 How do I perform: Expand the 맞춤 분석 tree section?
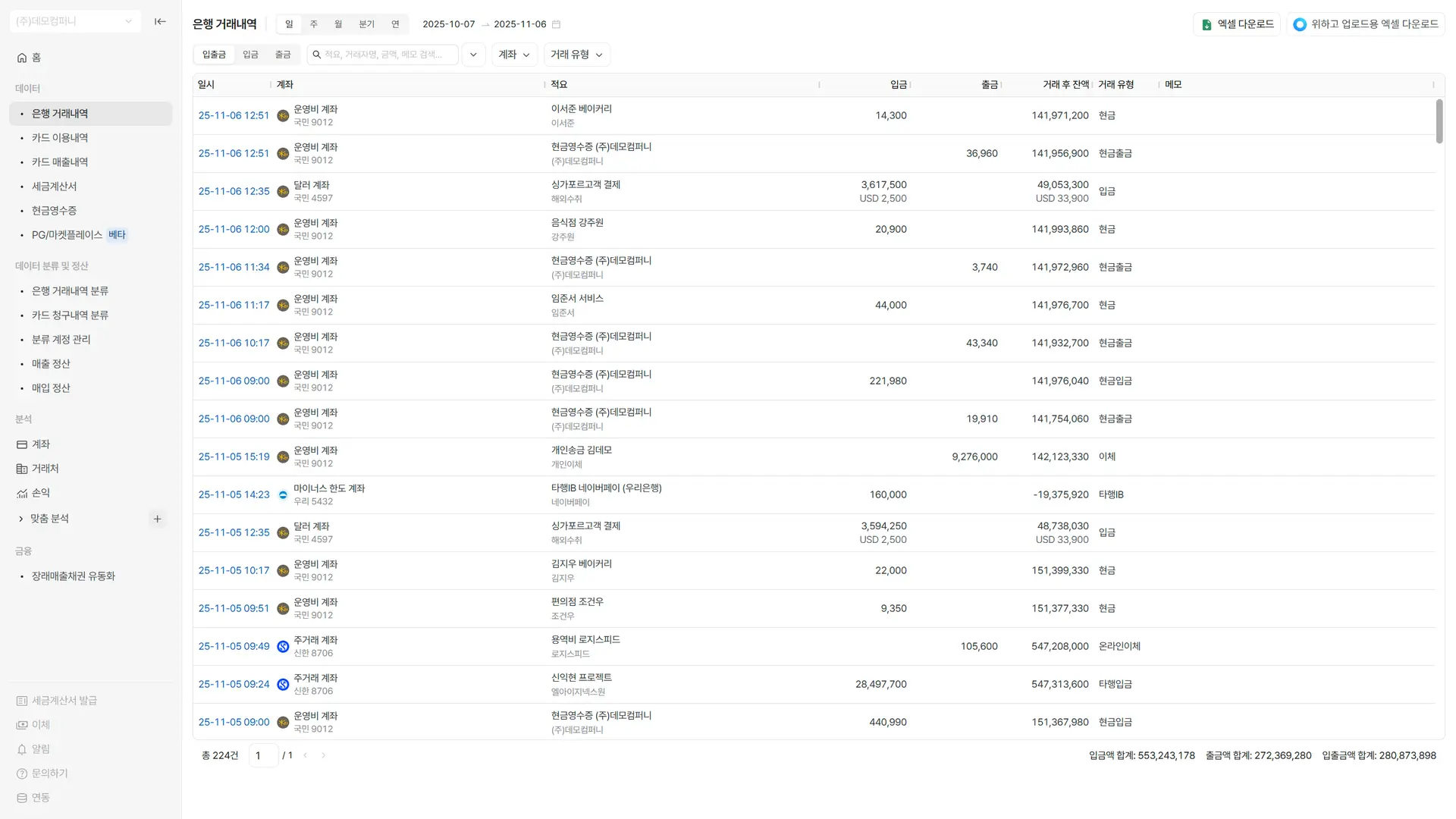(21, 519)
